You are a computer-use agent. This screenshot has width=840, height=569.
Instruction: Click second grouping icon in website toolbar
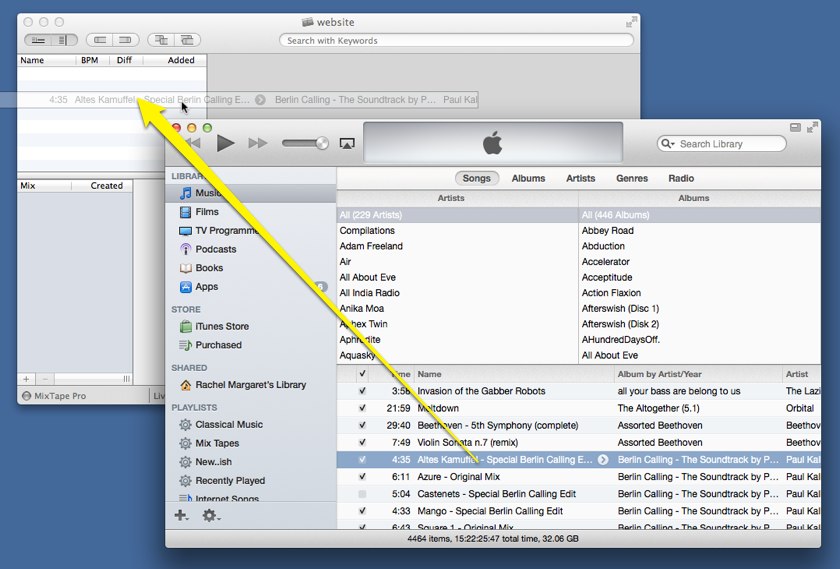click(188, 40)
